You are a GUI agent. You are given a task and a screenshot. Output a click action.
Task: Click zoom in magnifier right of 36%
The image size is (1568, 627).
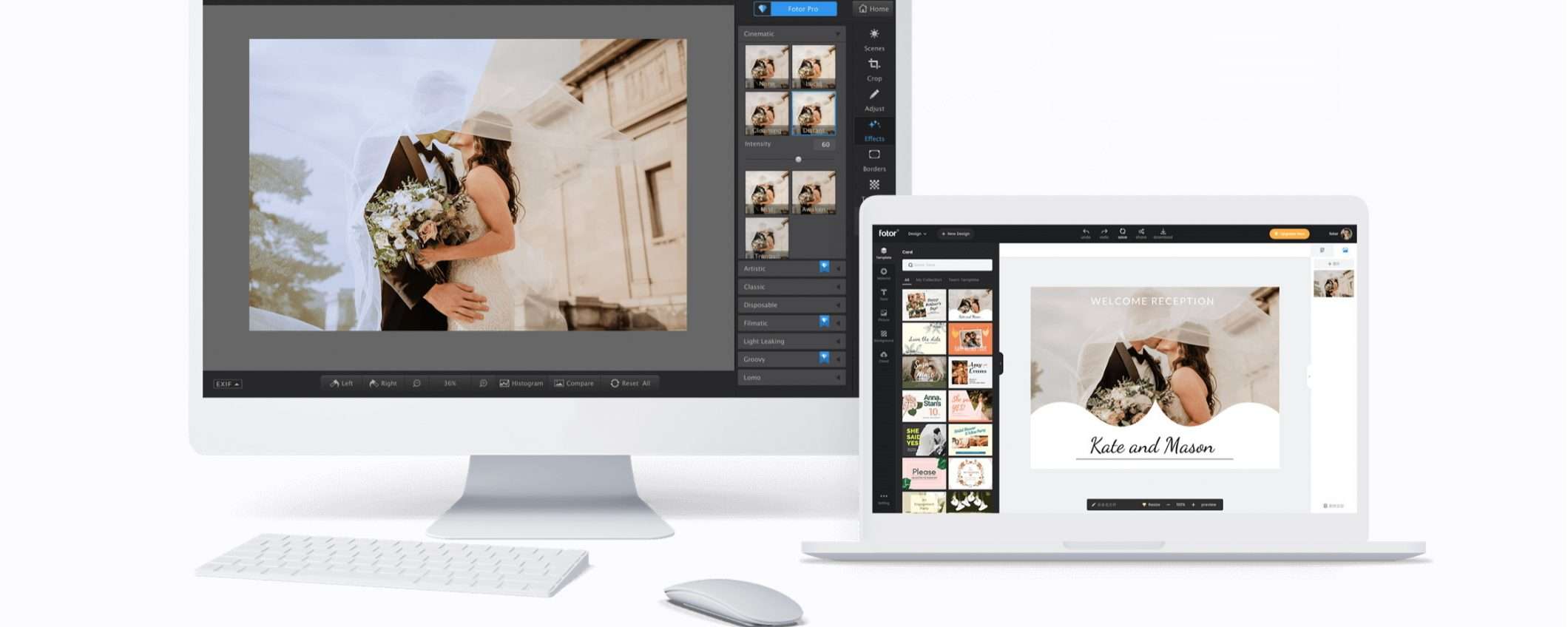tap(483, 383)
